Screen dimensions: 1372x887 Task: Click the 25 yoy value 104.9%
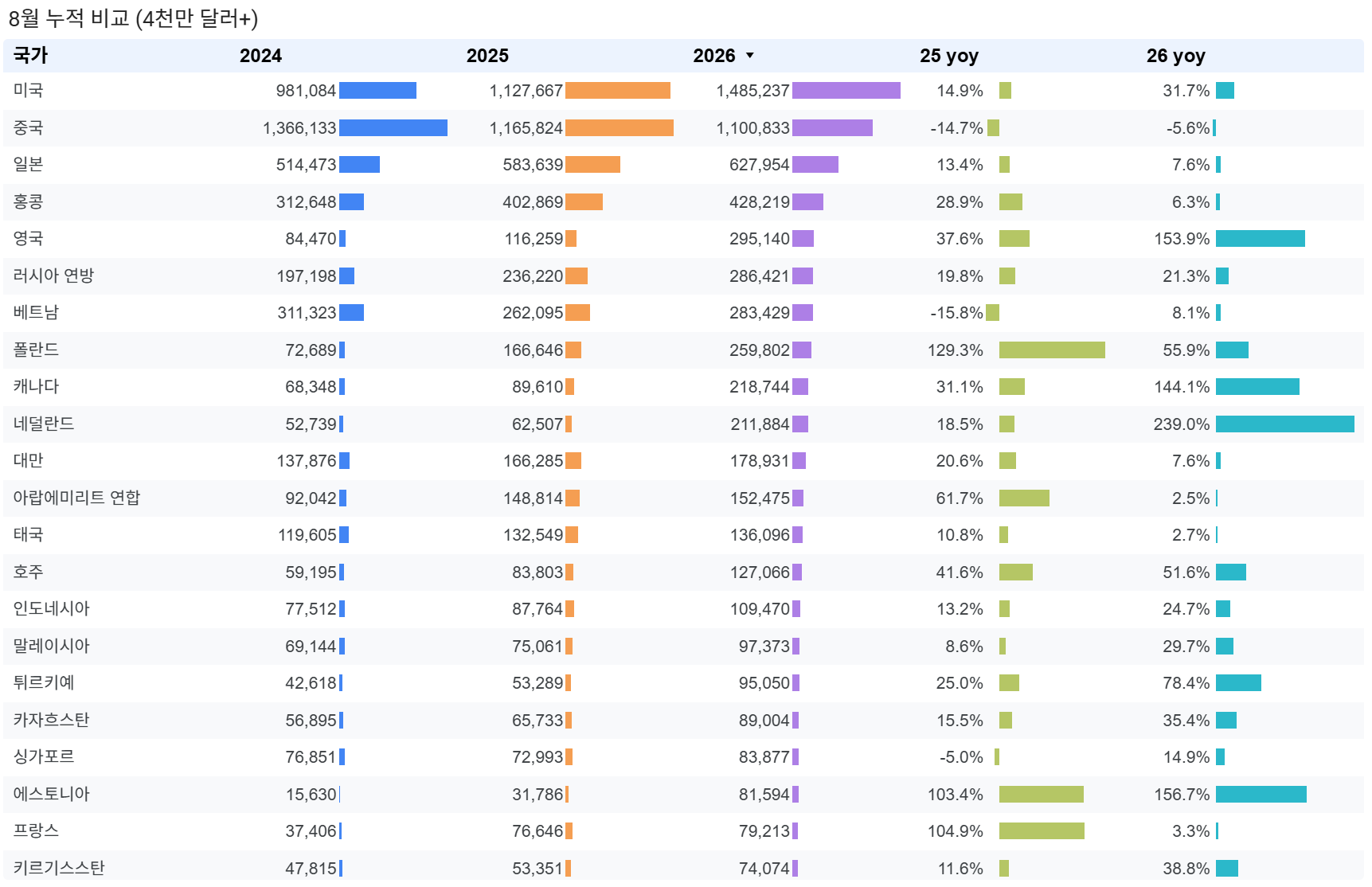coord(956,831)
